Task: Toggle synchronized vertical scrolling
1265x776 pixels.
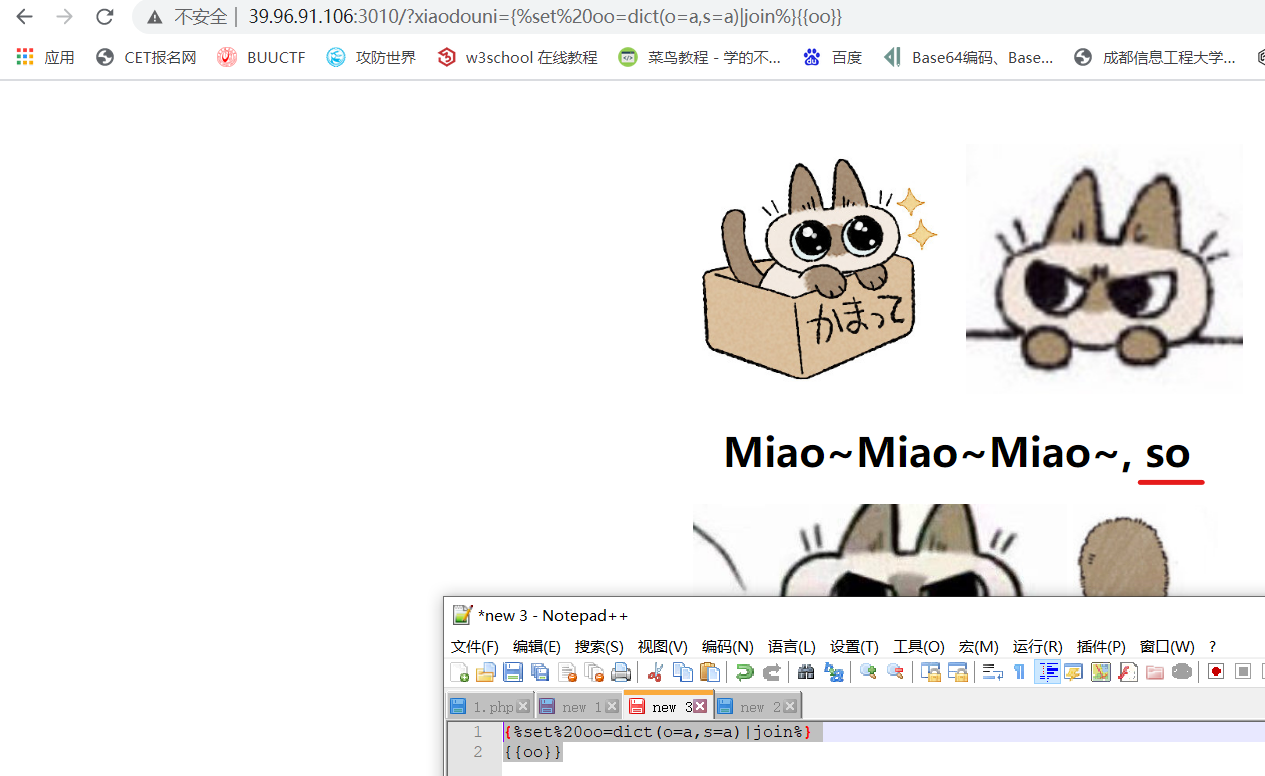Action: [x=930, y=672]
